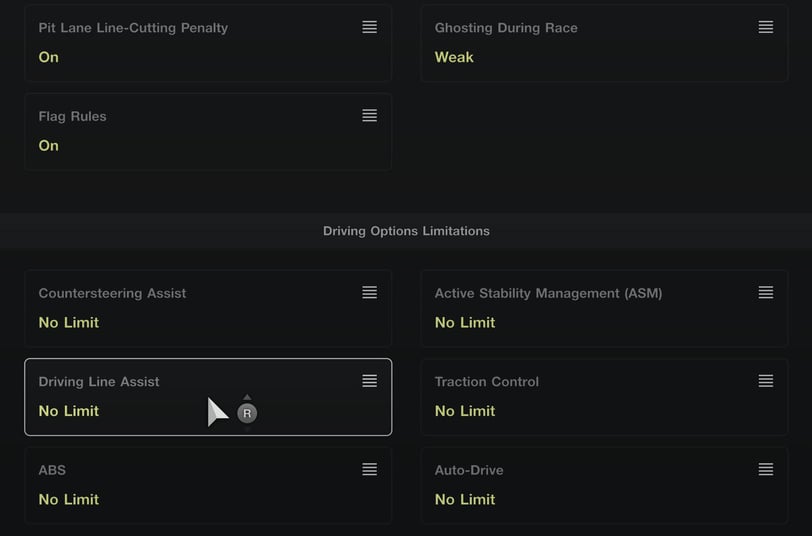The image size is (812, 536).
Task: Click the Driving Options Limitations header
Action: coord(406,231)
